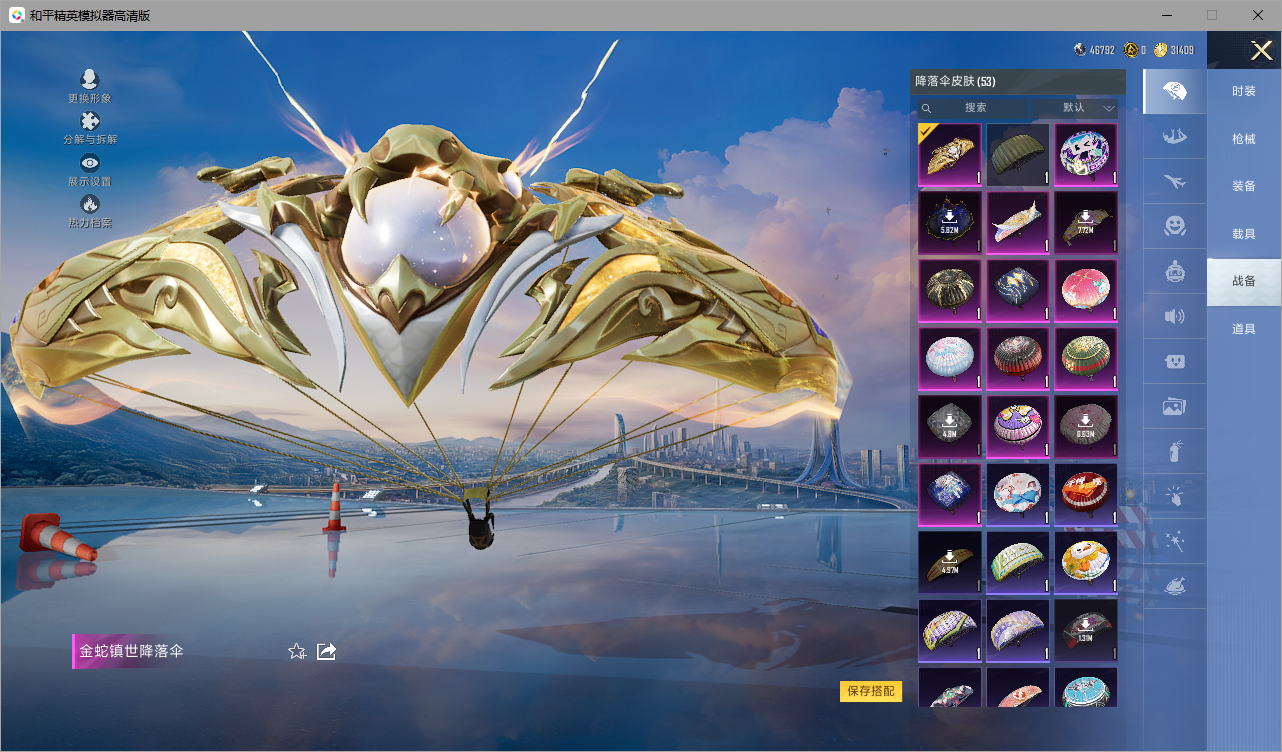Toggle 展示设置 eye display settings
This screenshot has height=752, width=1282.
(x=90, y=163)
